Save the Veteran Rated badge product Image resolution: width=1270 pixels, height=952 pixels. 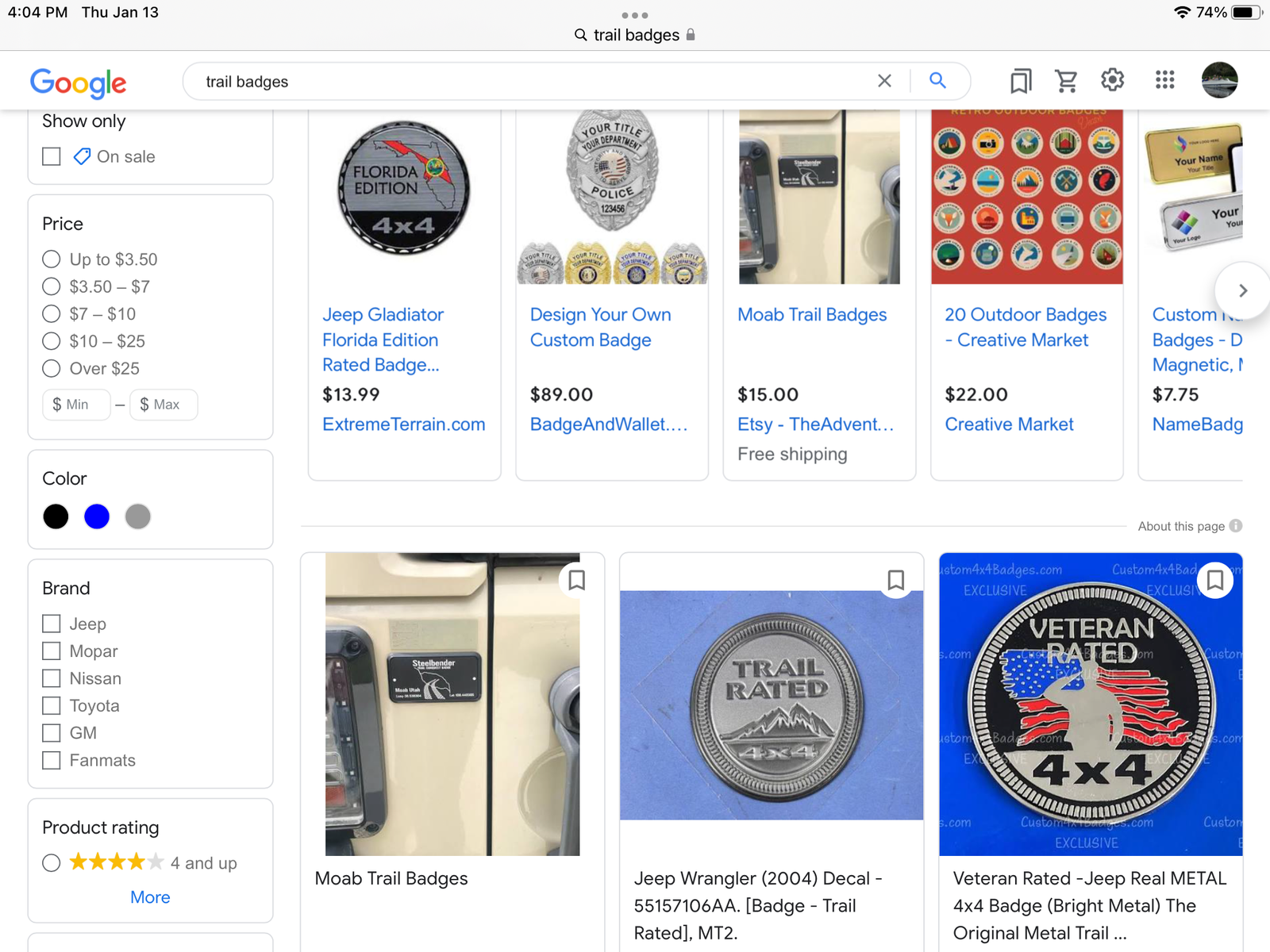point(1214,581)
